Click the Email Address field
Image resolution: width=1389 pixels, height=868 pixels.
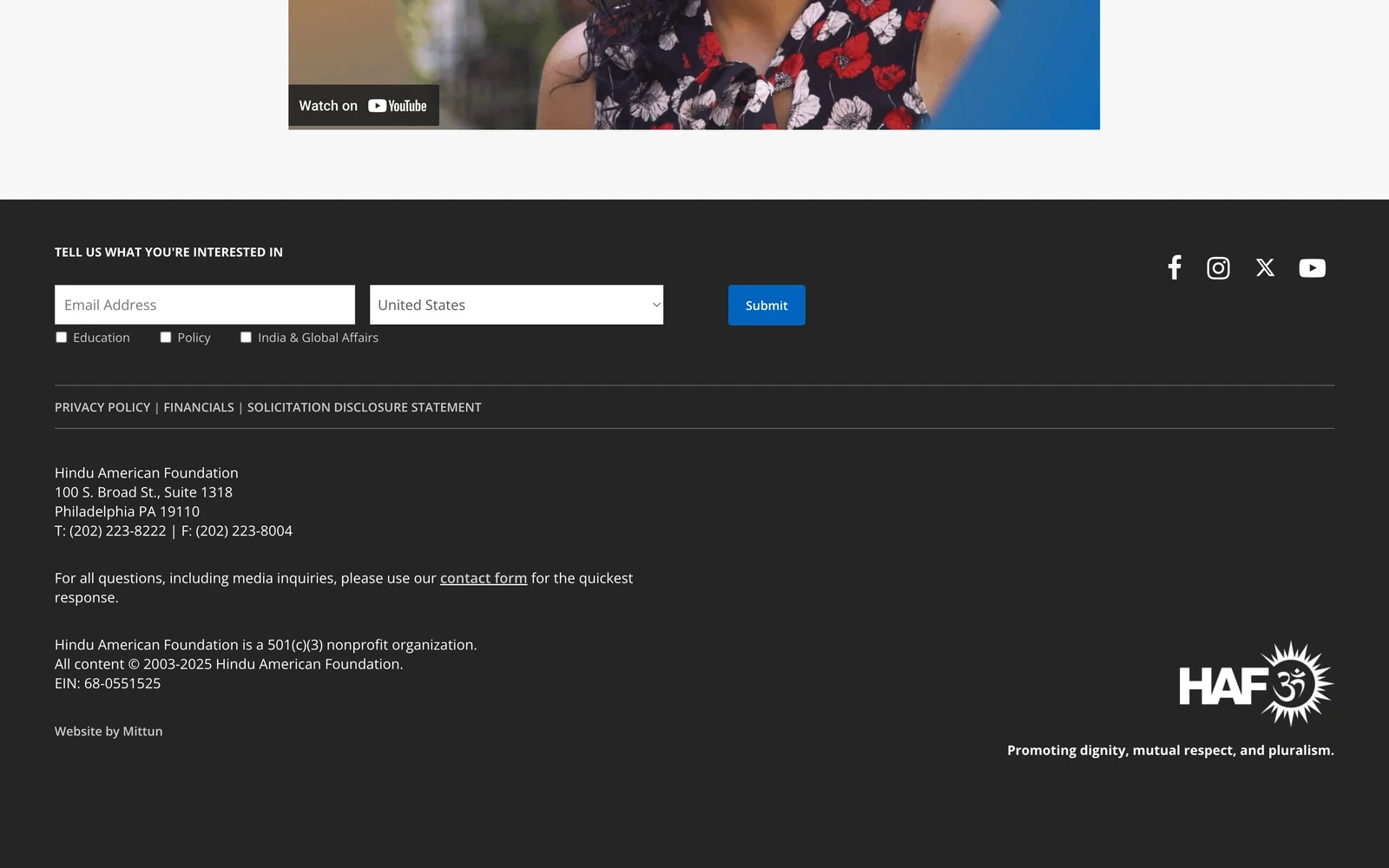tap(205, 305)
